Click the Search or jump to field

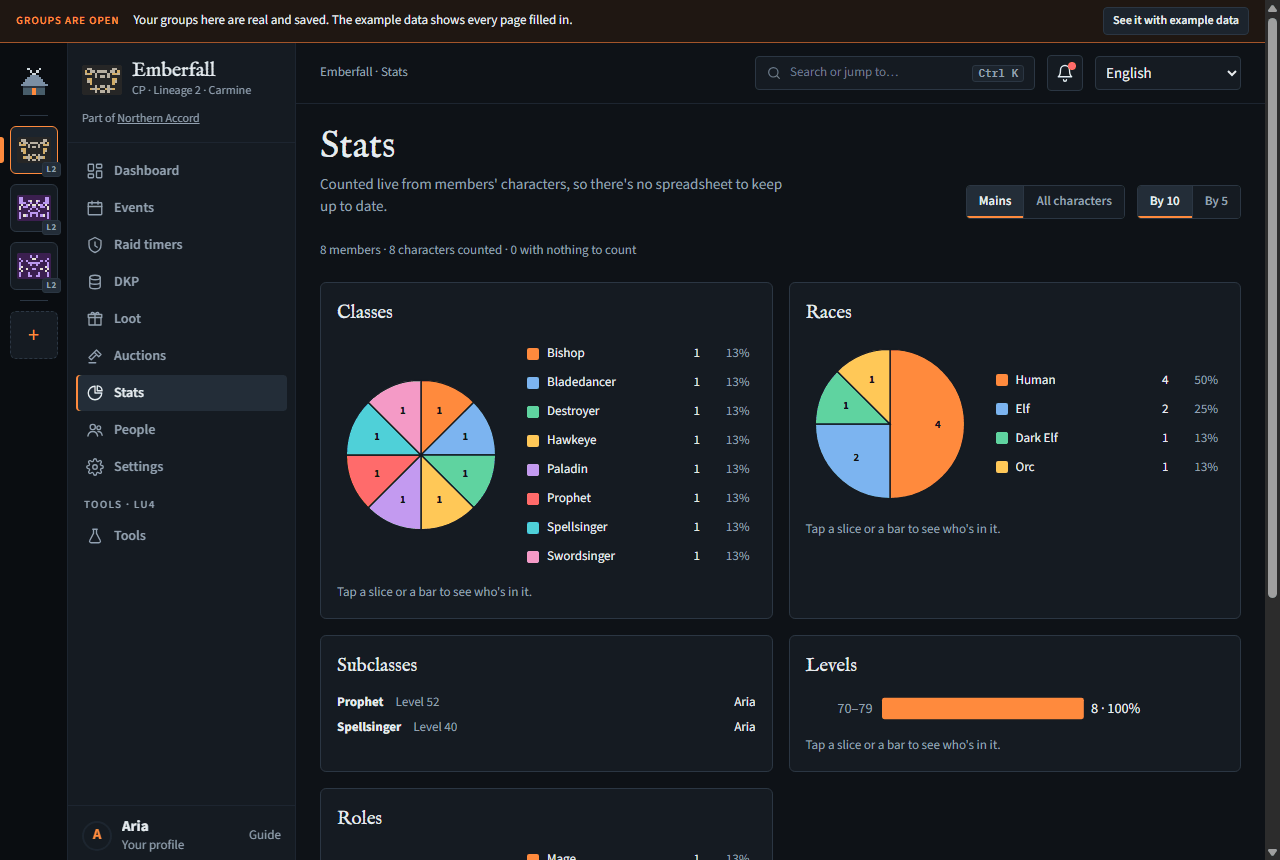(895, 73)
